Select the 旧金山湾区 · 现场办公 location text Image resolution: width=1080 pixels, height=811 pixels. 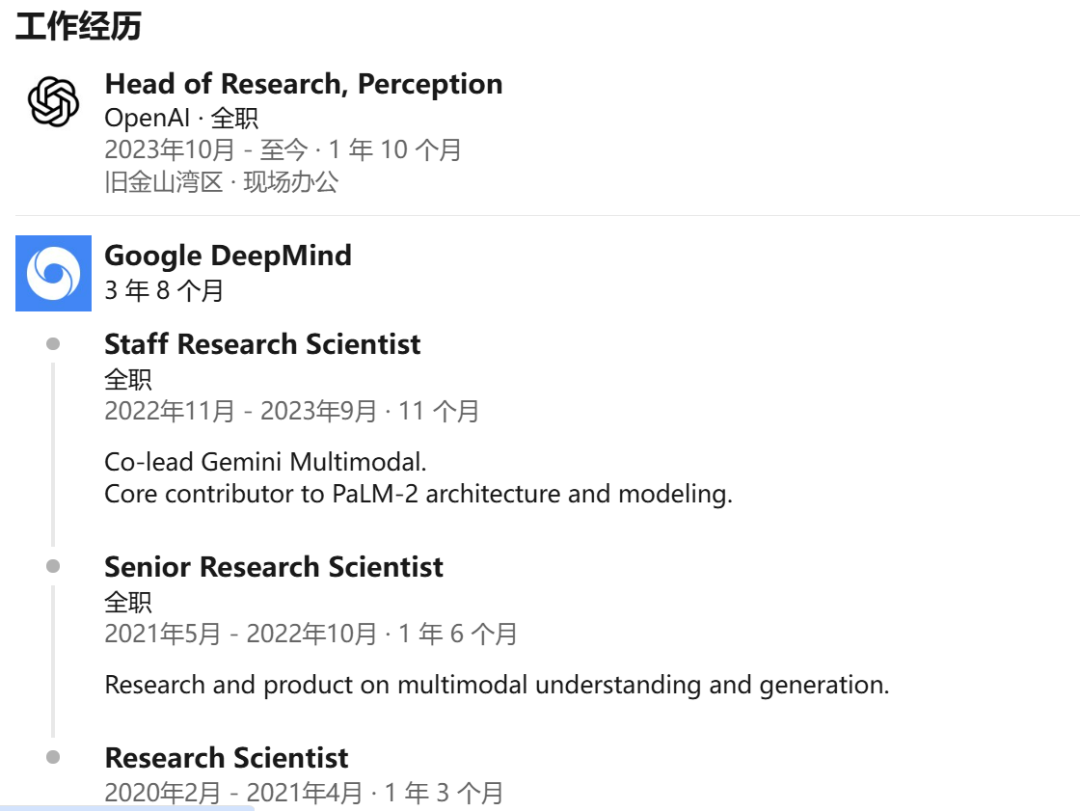click(x=221, y=182)
